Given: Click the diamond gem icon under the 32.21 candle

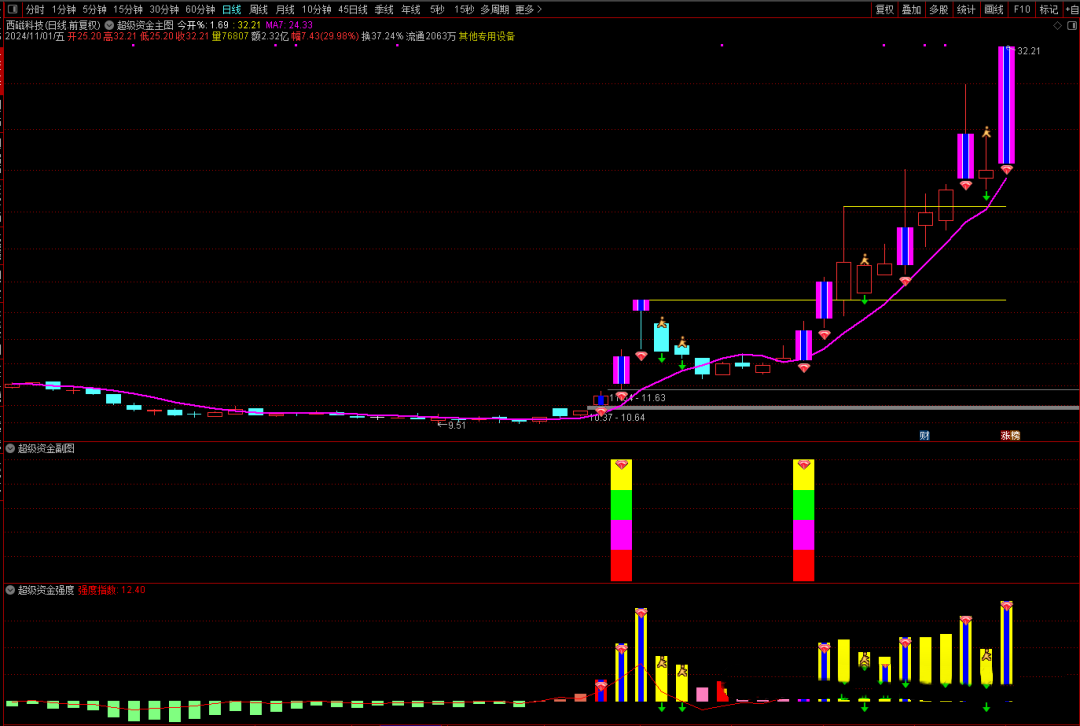Looking at the screenshot, I should [x=1006, y=169].
